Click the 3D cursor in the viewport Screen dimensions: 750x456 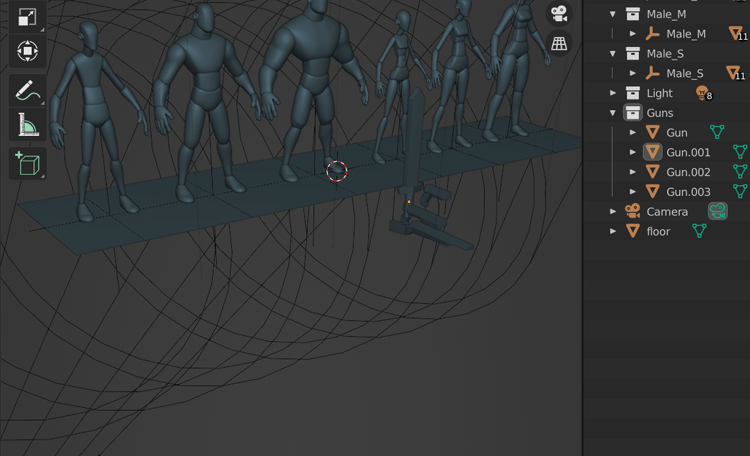(337, 171)
